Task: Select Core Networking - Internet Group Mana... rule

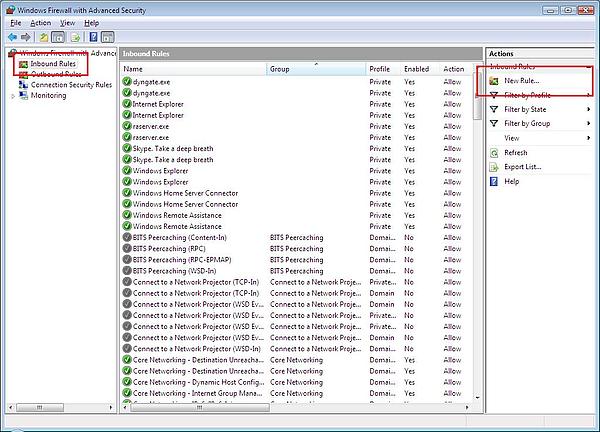Action: tap(198, 393)
